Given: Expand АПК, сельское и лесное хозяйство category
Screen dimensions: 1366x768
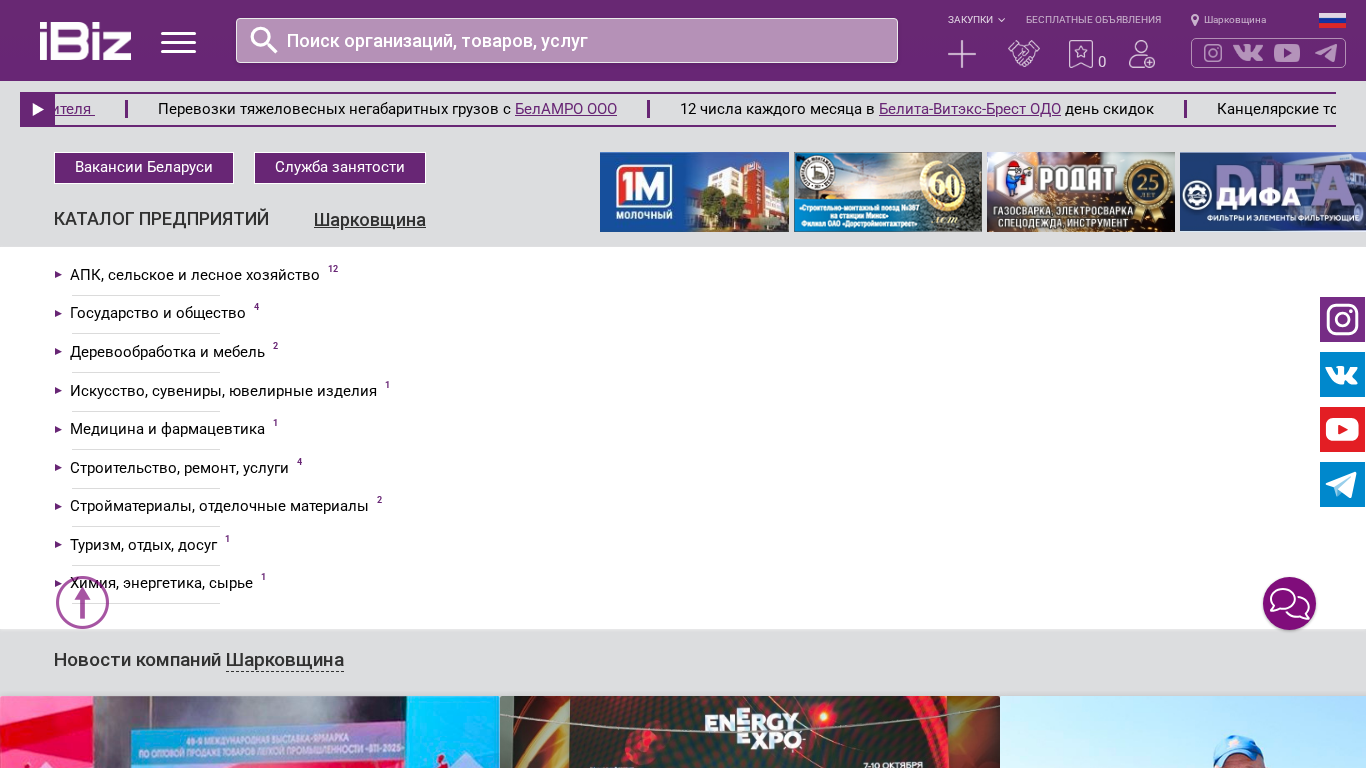Looking at the screenshot, I should [x=194, y=275].
